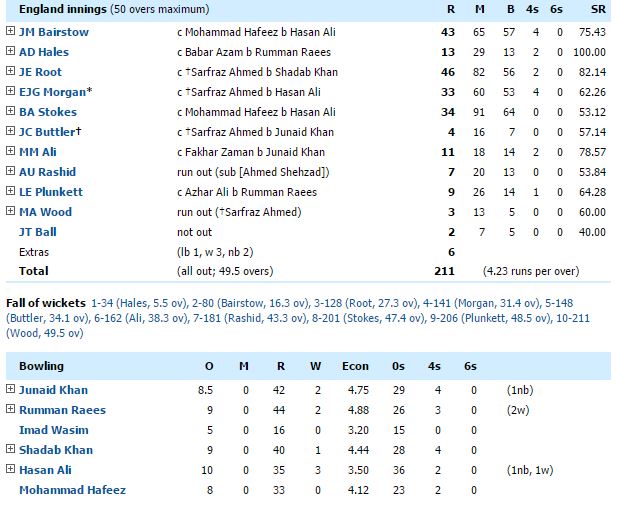Open Imad Wasim player profile

pos(50,430)
